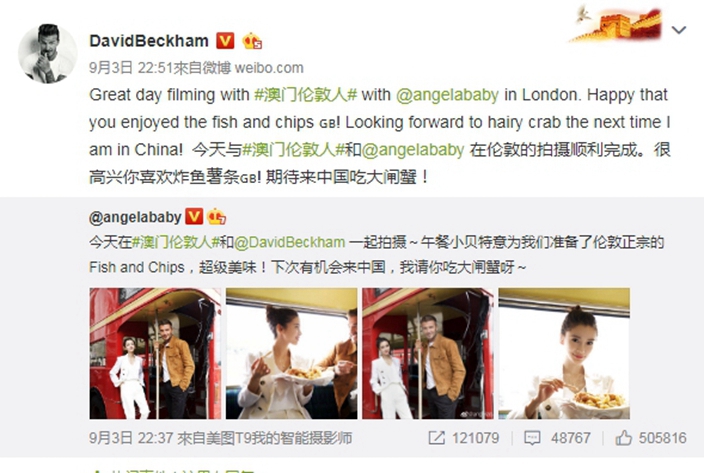Open DavidBeckham username link

tap(149, 41)
